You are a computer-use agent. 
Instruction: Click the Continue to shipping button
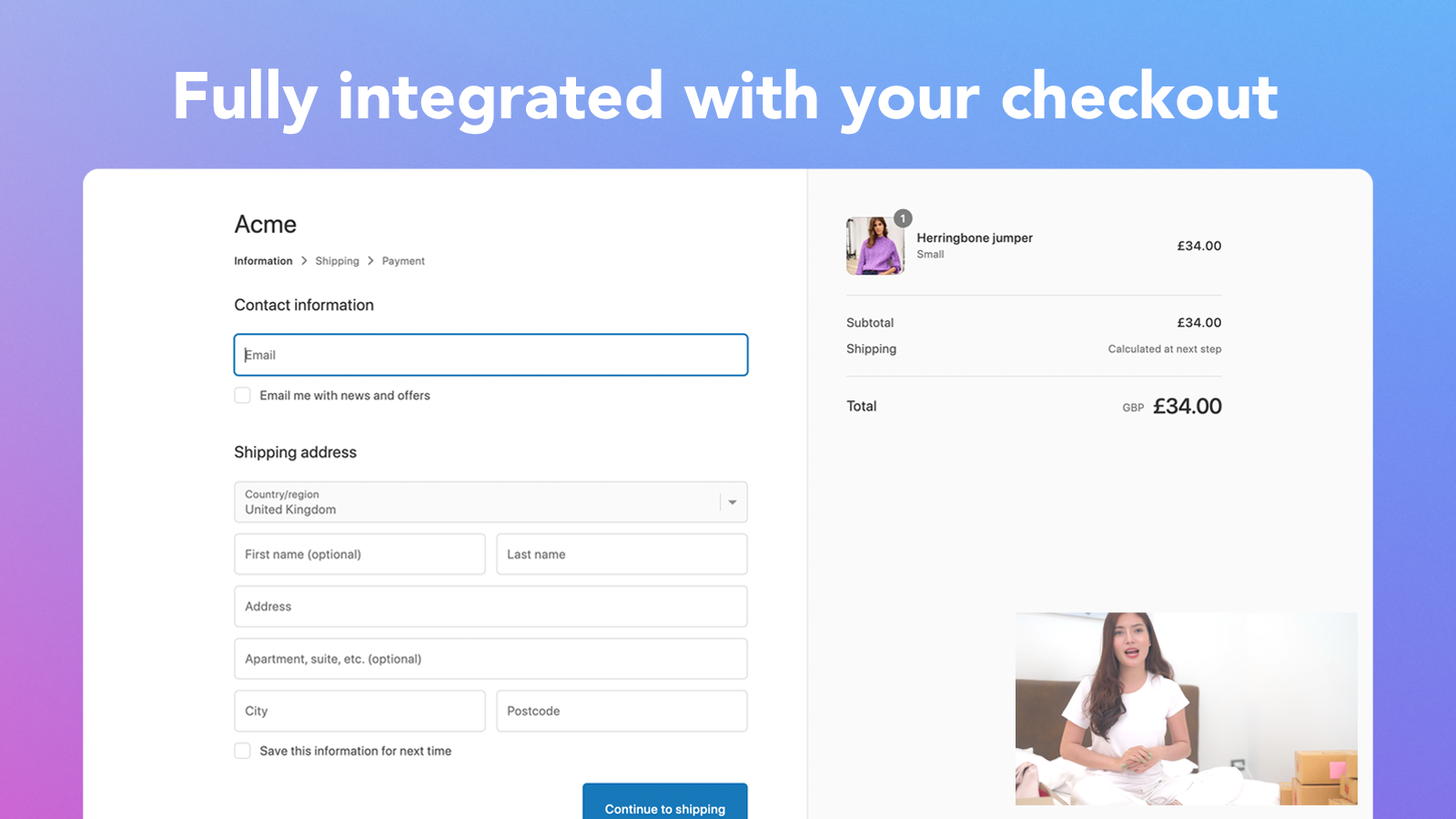click(664, 806)
